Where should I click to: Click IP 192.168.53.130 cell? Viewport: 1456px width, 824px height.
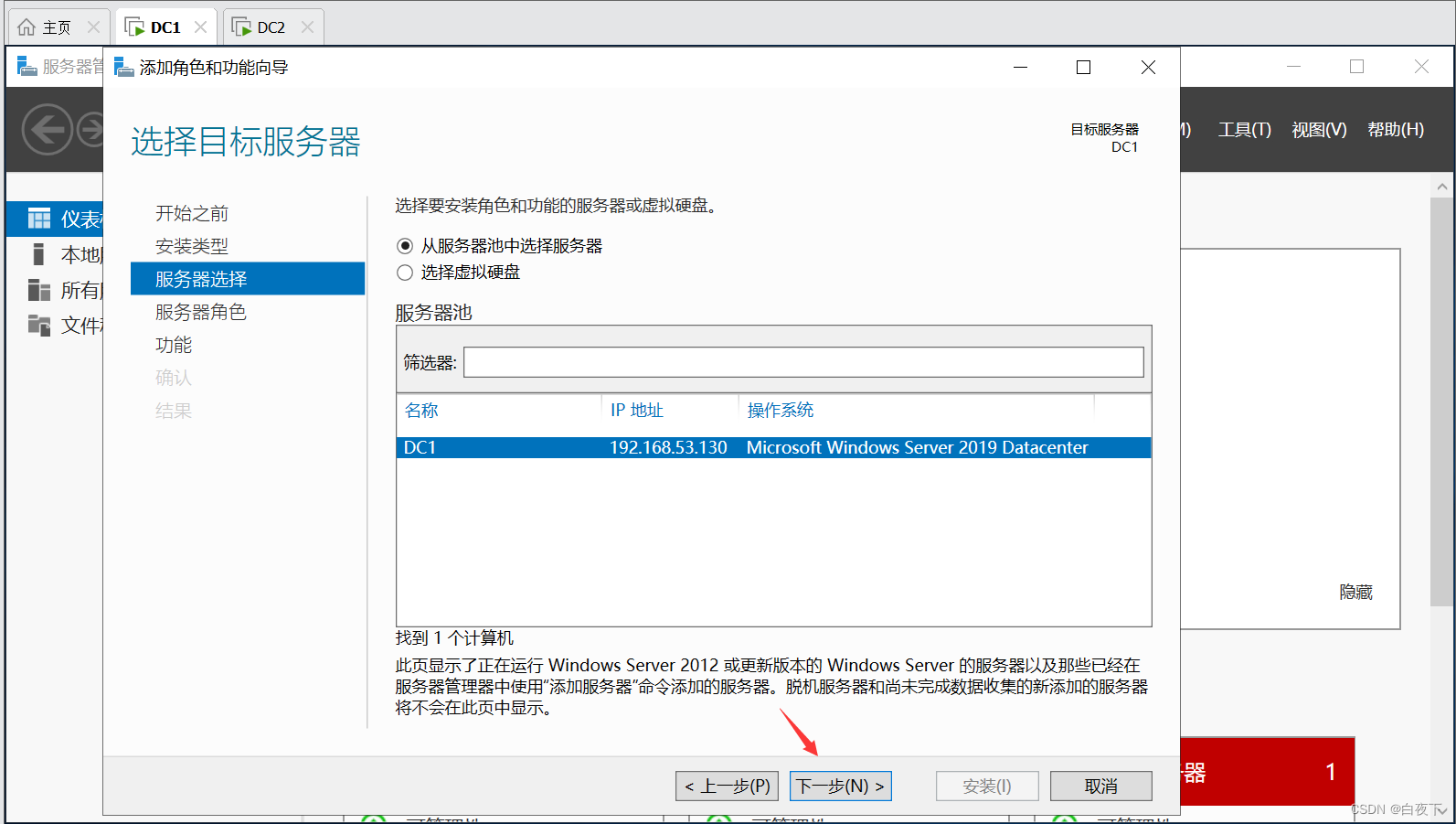click(668, 448)
